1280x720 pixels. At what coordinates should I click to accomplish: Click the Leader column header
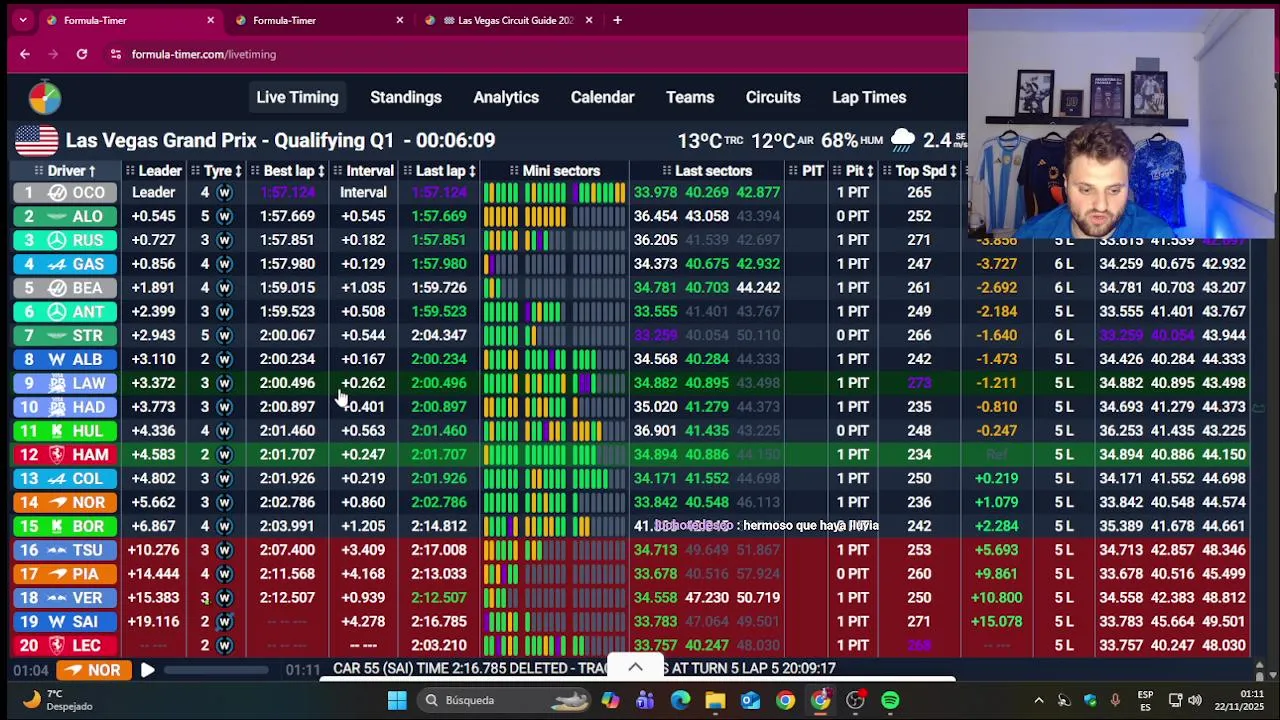pyautogui.click(x=153, y=171)
